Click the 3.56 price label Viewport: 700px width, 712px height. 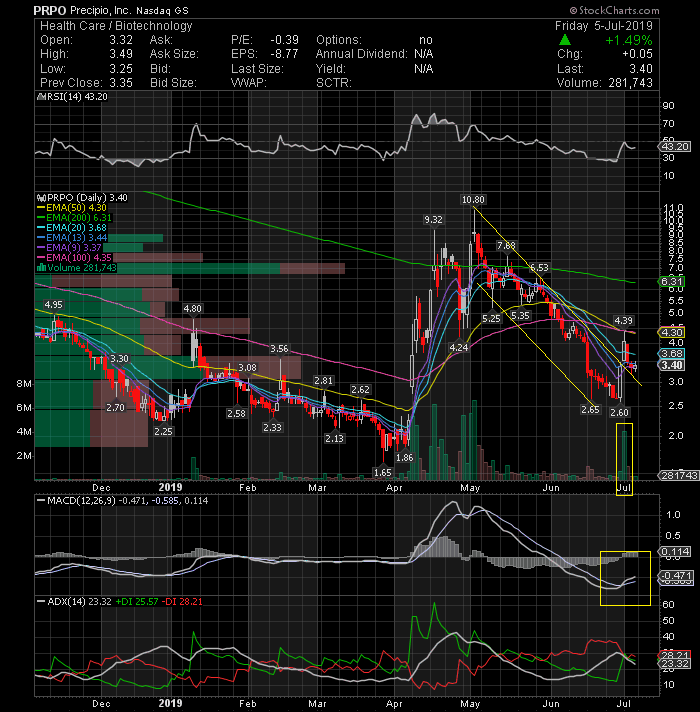pos(279,349)
